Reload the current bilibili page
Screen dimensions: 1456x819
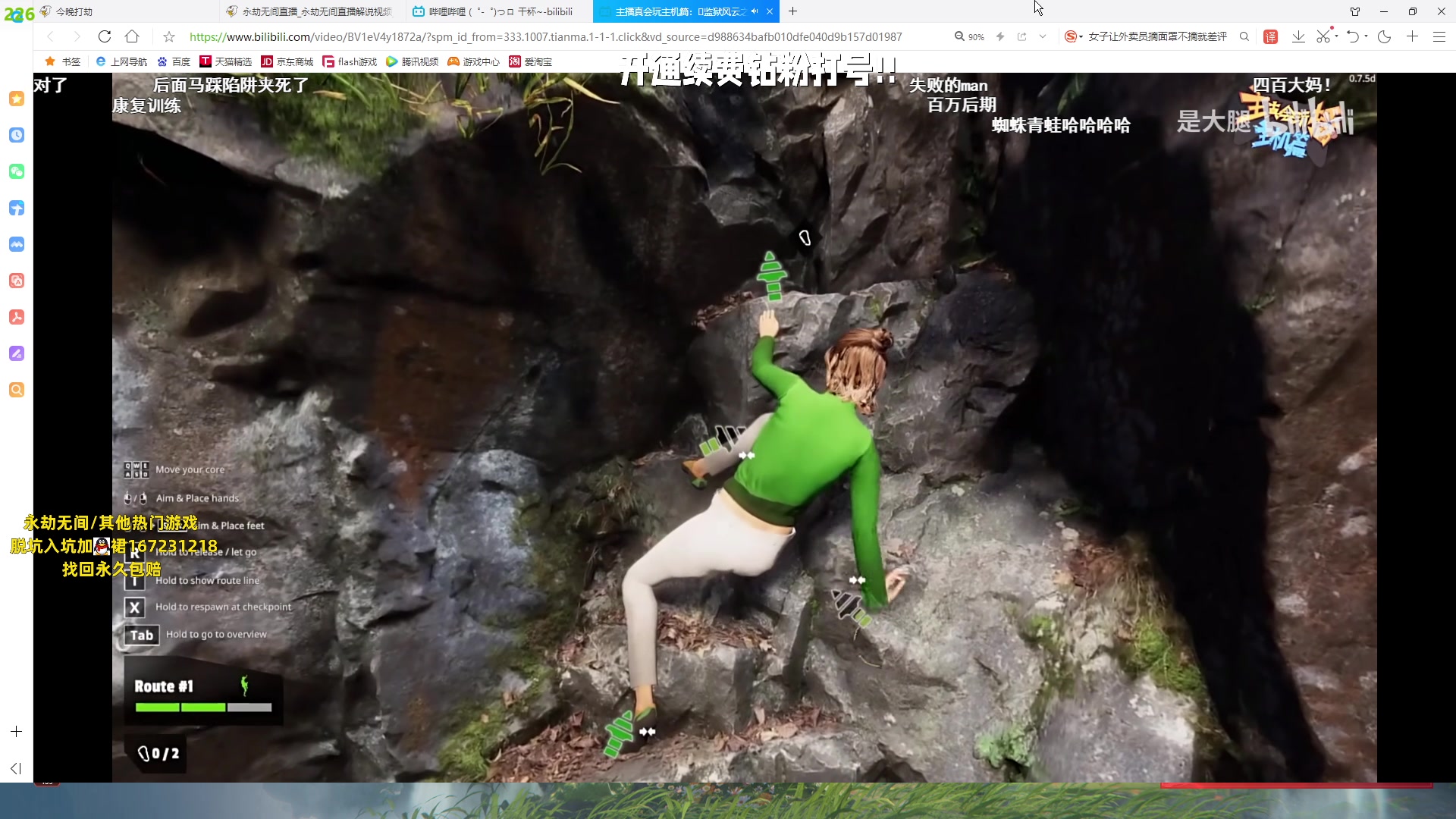[105, 36]
